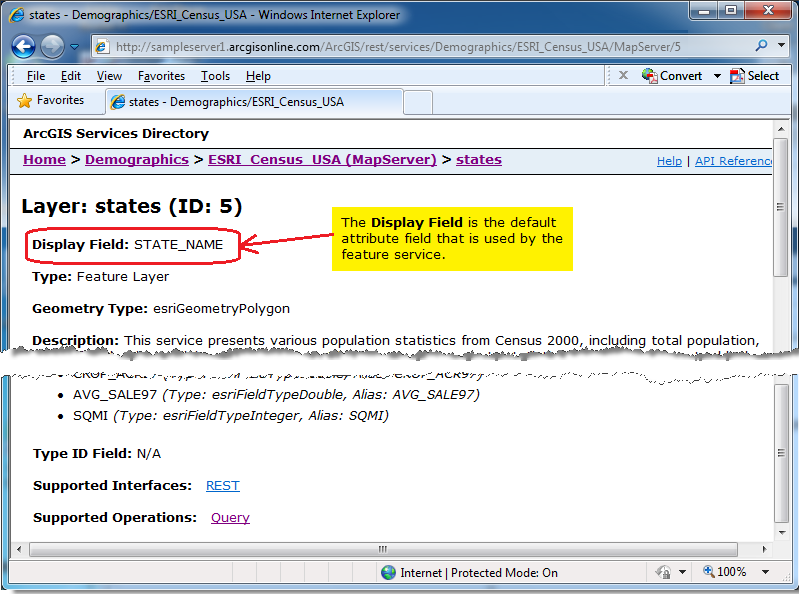799x594 pixels.
Task: Click the lower pane scroll down arrow
Action: tap(782, 533)
